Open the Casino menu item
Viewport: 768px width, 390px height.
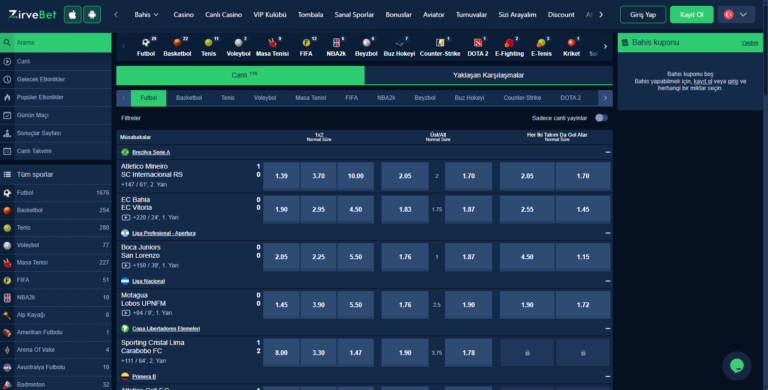coord(183,15)
